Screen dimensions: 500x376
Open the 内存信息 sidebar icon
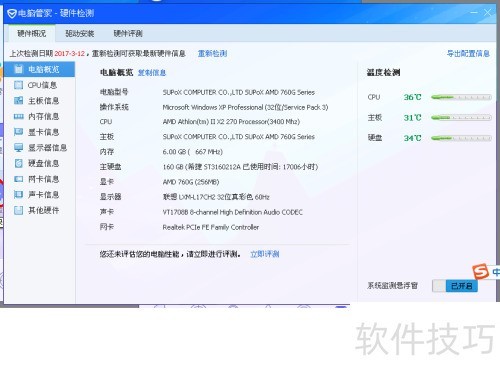point(18,116)
